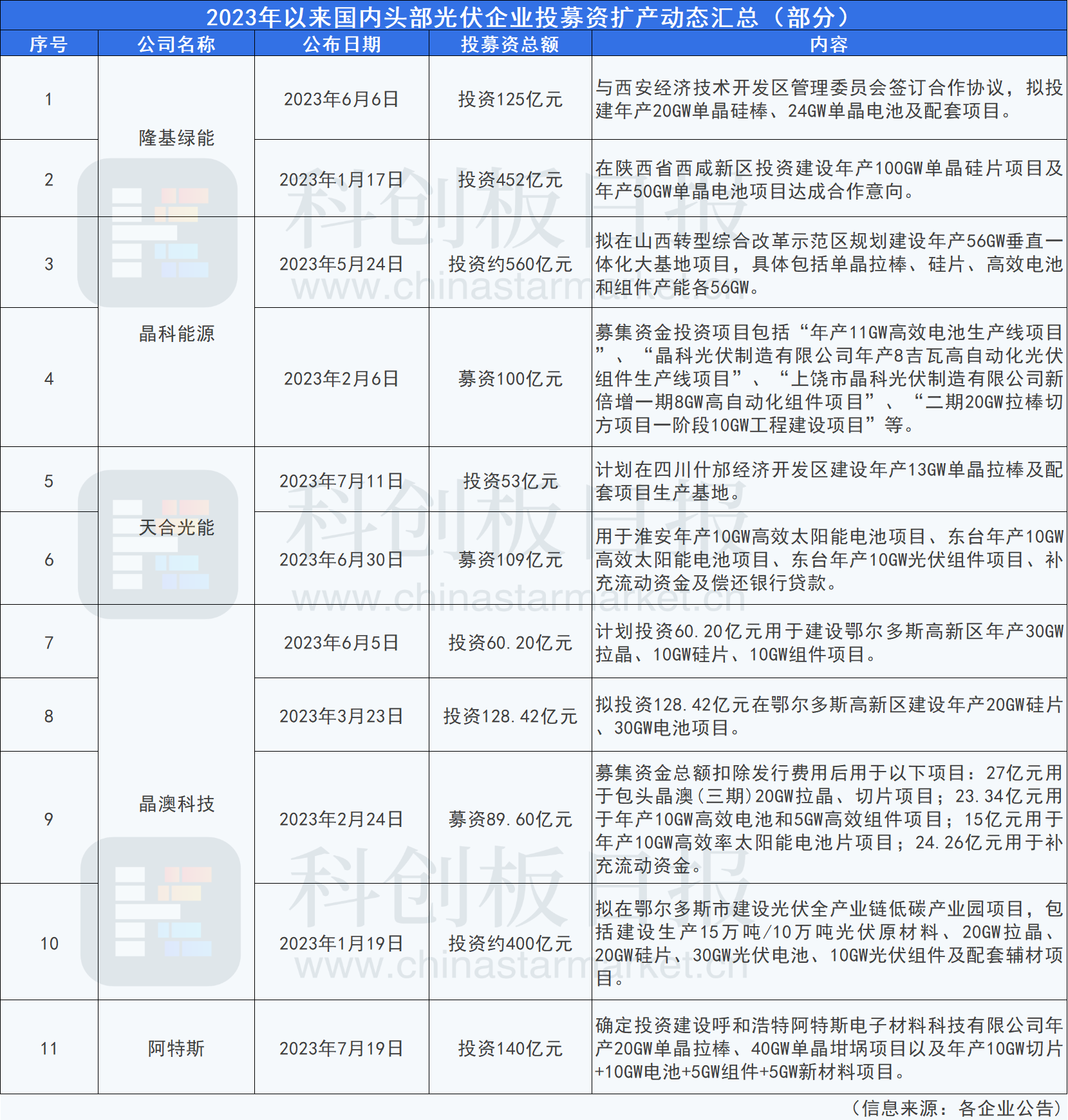Click the date 2023年7月19日

[342, 1048]
